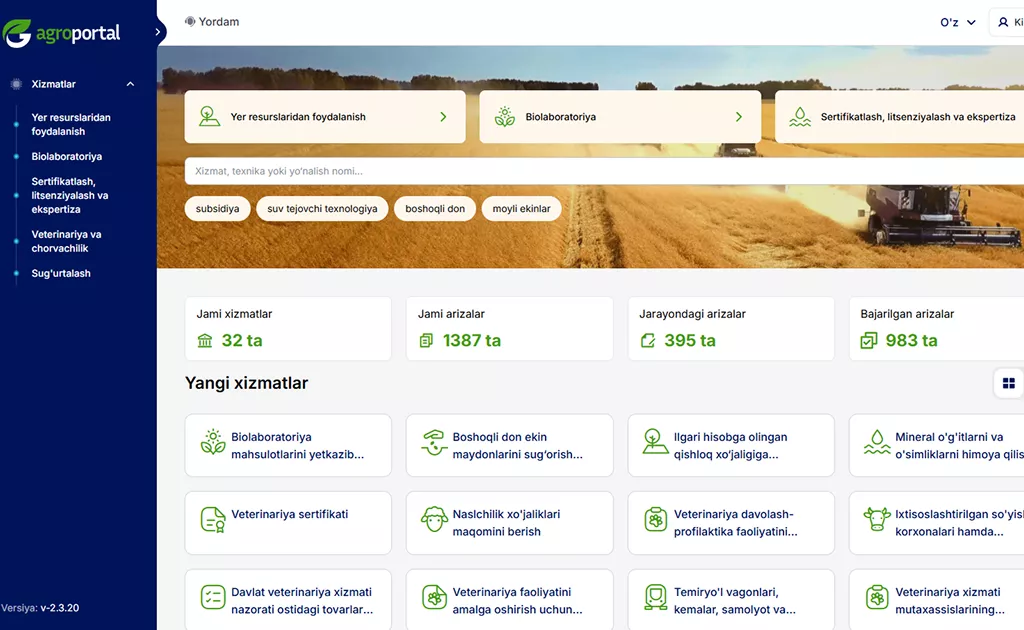Toggle the subsidiya filter tag
1024x630 pixels.
[217, 209]
